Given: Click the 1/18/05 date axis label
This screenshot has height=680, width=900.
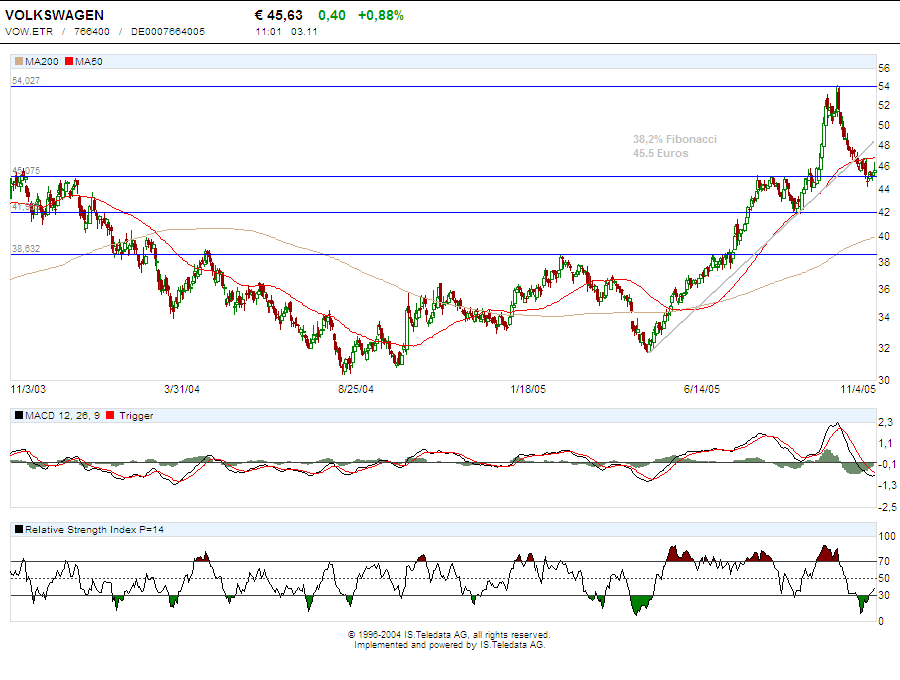Looking at the screenshot, I should 528,389.
